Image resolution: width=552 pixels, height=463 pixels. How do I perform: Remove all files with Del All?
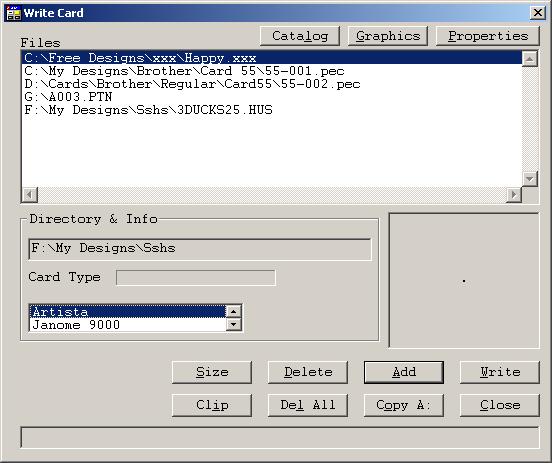click(308, 405)
